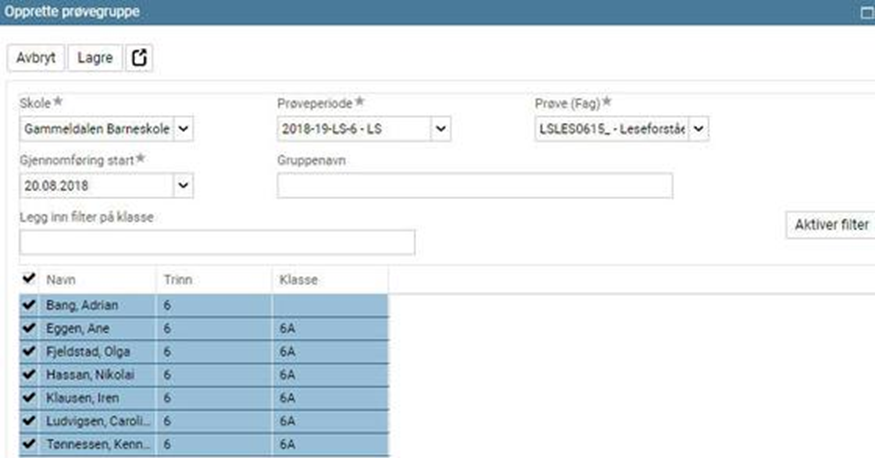The image size is (875, 458).
Task: Expand the Prøveperiode dropdown
Action: [442, 129]
